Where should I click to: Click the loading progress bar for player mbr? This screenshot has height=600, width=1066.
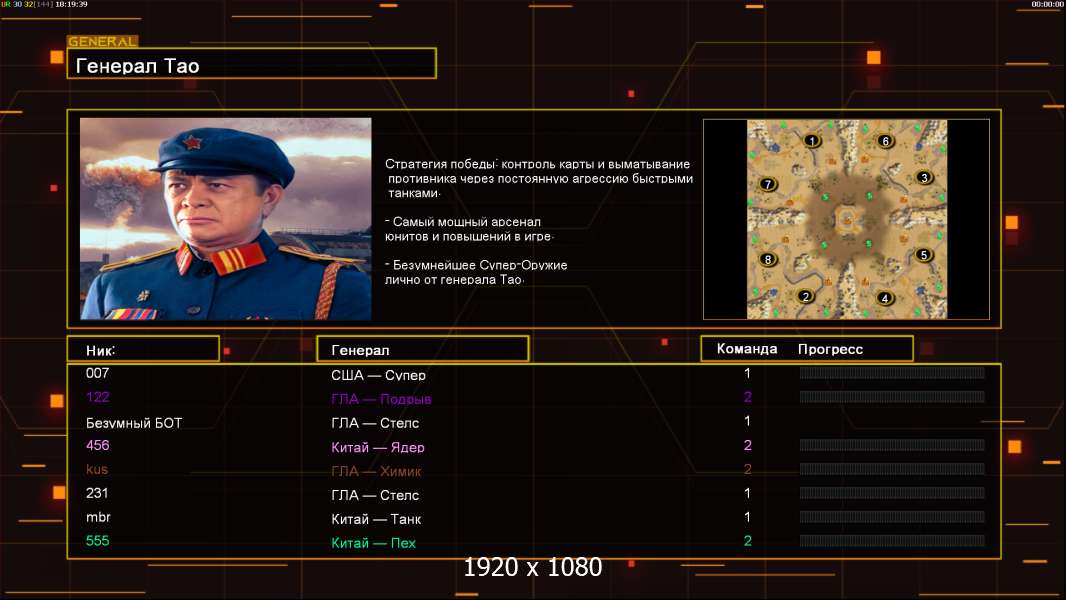point(892,516)
